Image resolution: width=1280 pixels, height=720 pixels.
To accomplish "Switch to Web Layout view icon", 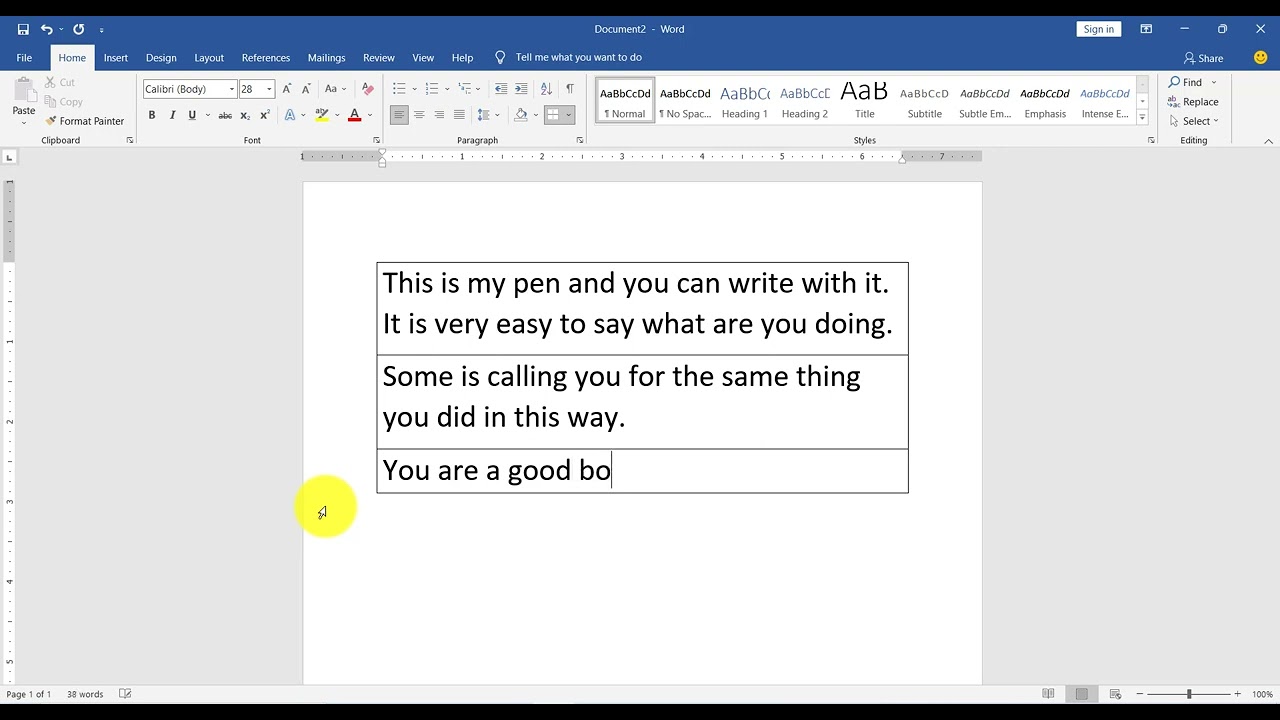I will pyautogui.click(x=1115, y=694).
